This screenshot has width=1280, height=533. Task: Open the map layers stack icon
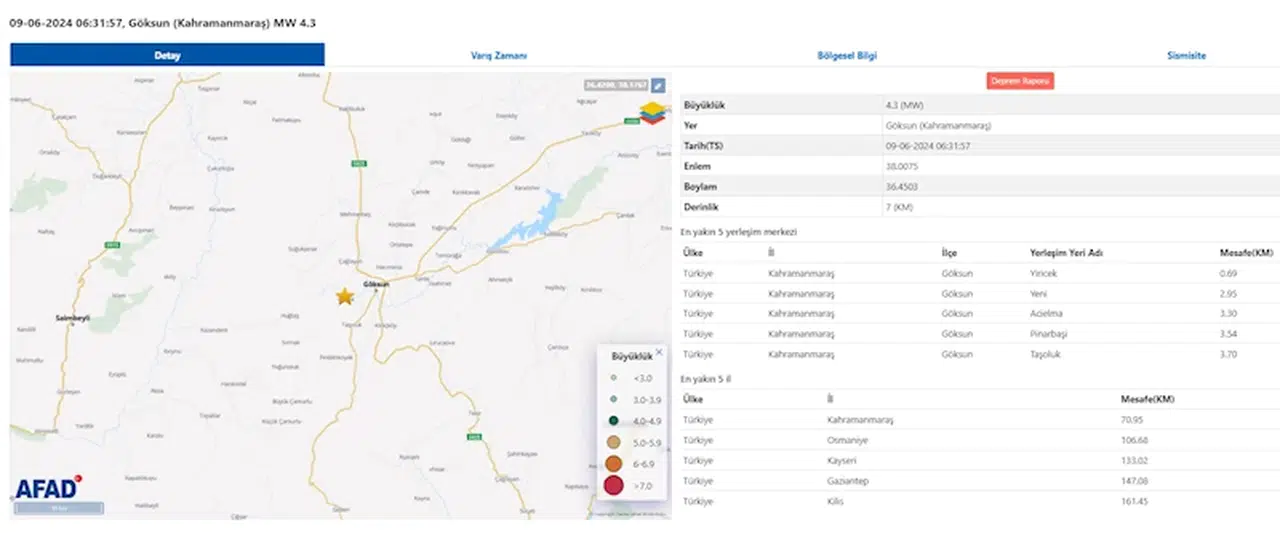655,113
